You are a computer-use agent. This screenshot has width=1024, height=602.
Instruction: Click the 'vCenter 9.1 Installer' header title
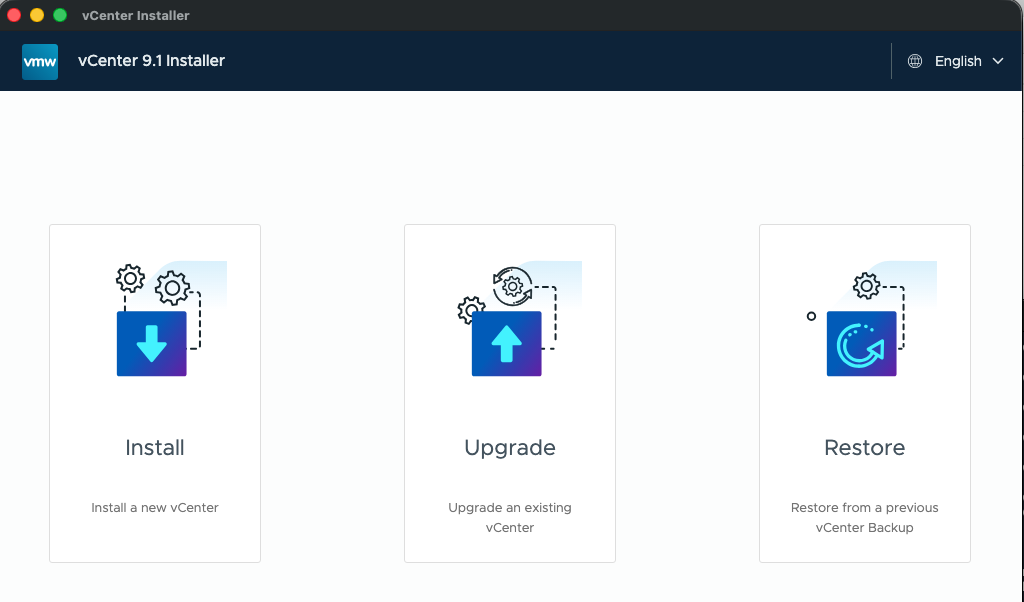click(x=152, y=61)
